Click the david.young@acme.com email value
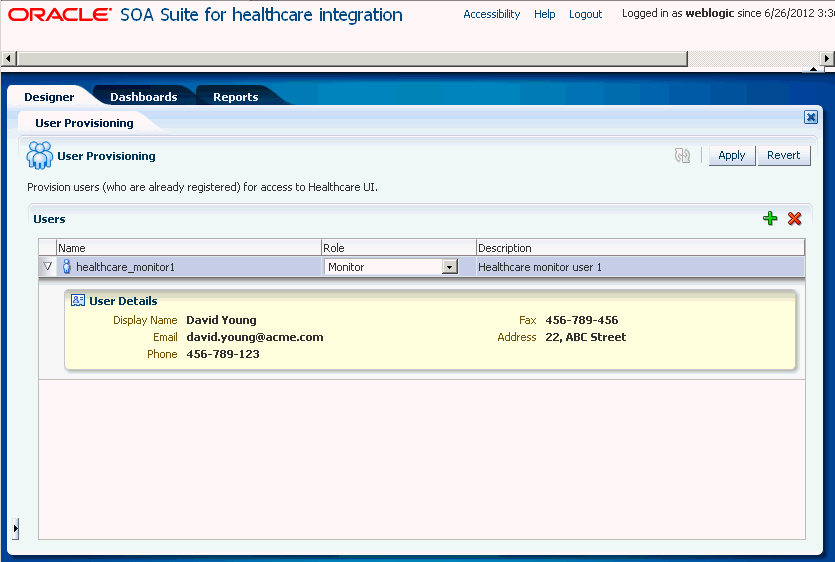This screenshot has width=835, height=562. tap(255, 337)
